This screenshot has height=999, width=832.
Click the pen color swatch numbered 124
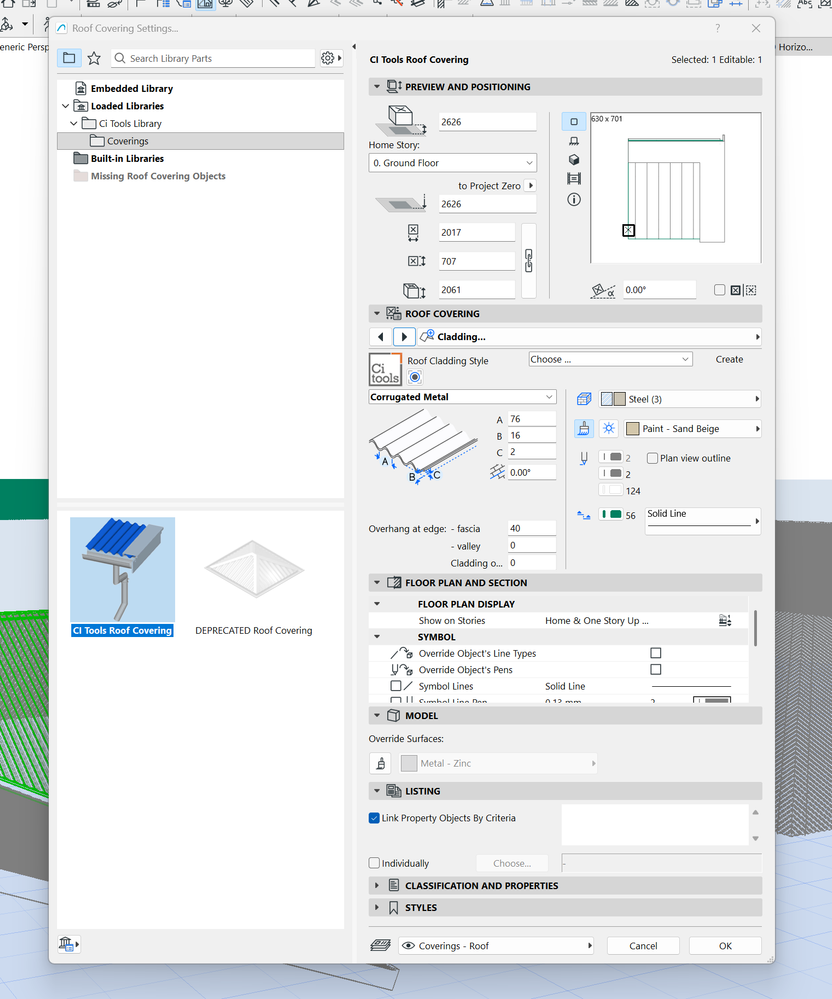[610, 490]
